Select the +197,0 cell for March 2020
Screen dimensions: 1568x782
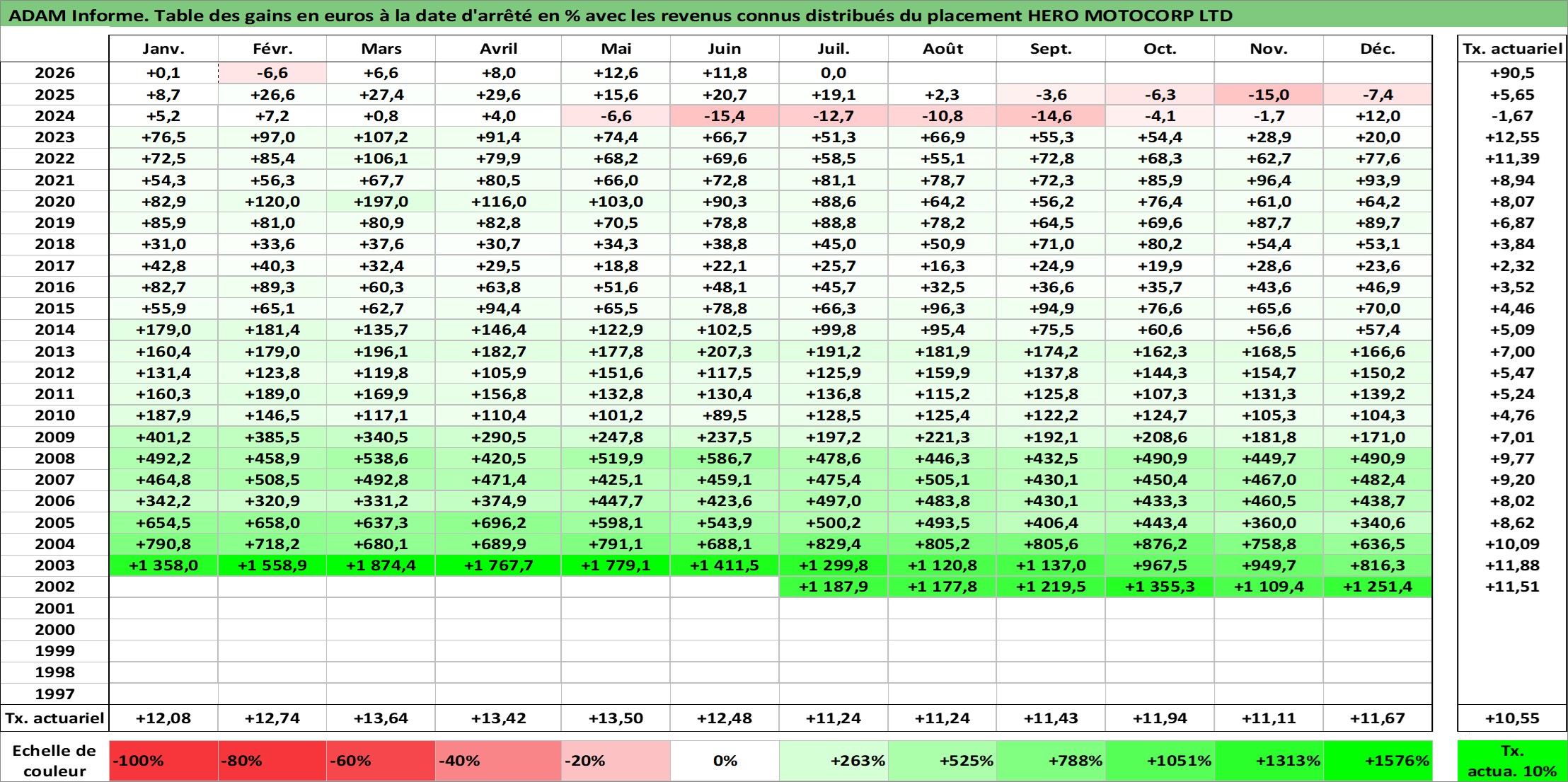tap(381, 202)
